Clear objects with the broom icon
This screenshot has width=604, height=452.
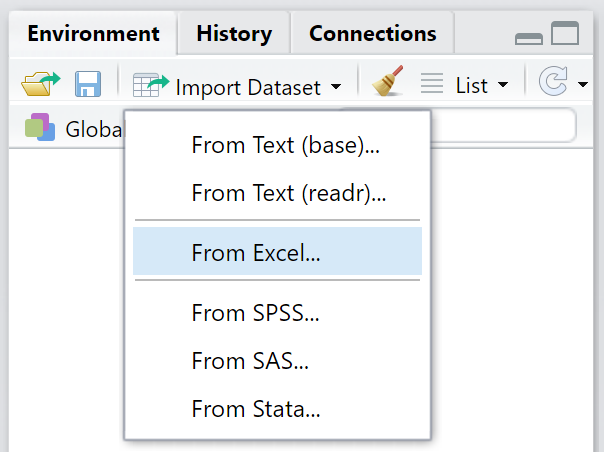coord(387,85)
